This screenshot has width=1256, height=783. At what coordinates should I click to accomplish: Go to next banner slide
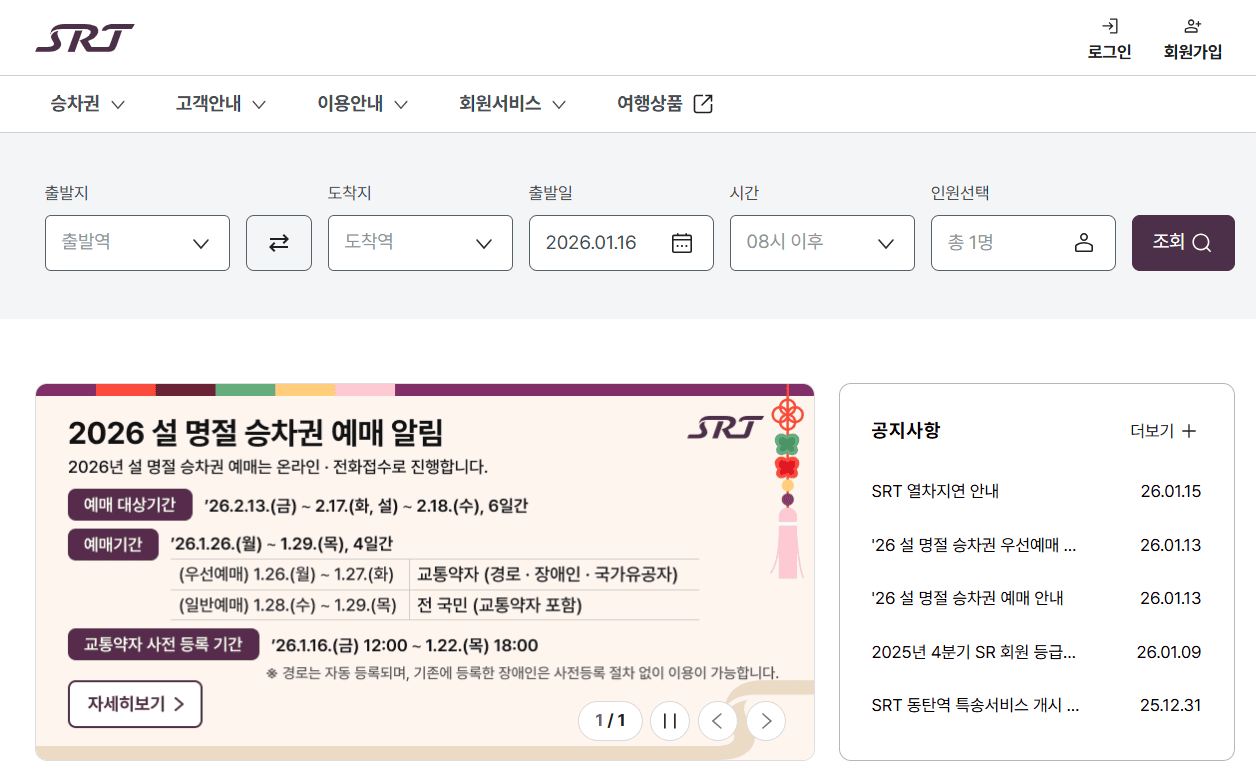click(x=766, y=721)
